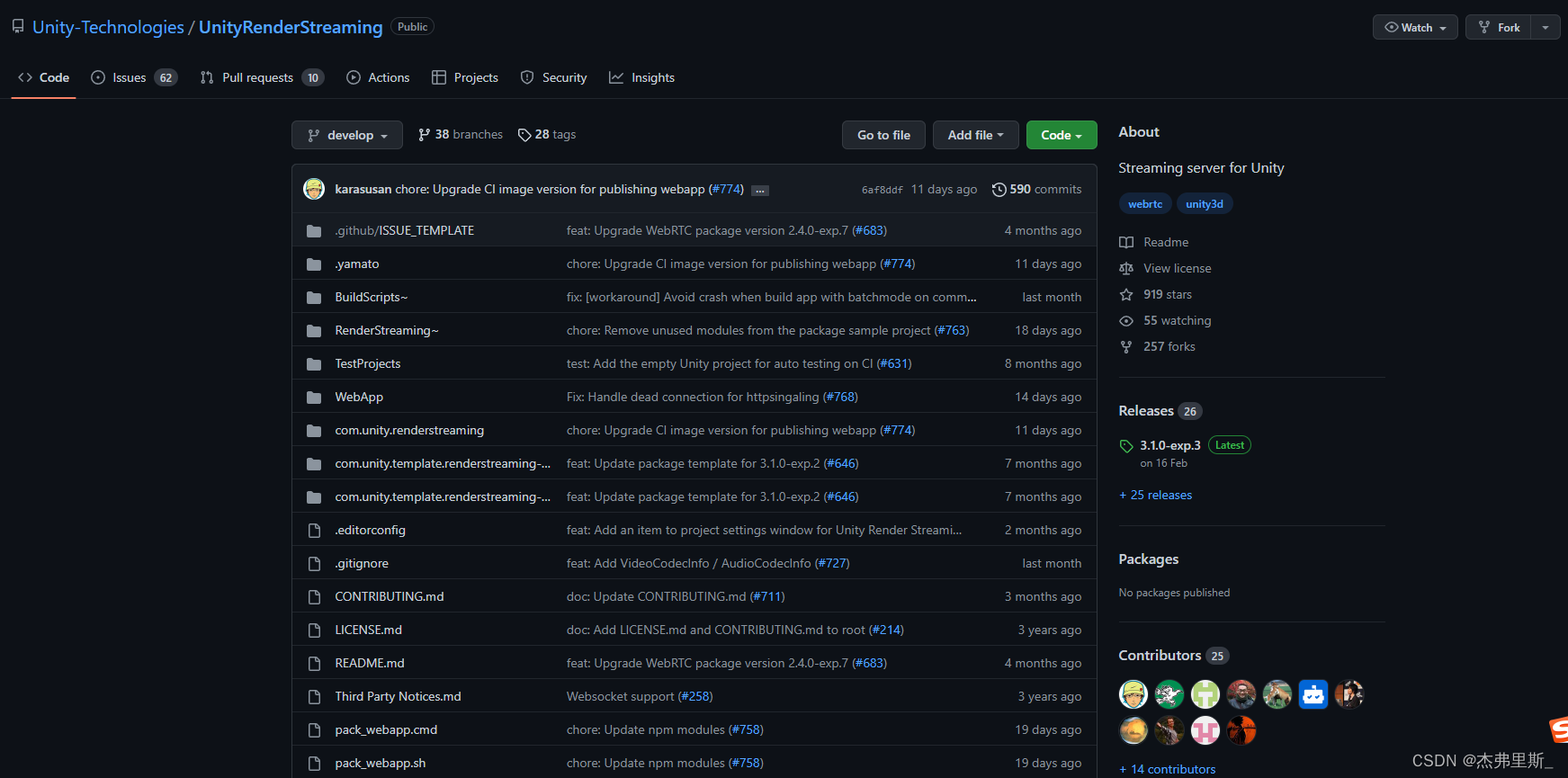The image size is (1568, 778).
Task: Open pull request #214 link in LICENSE.md row
Action: coord(886,630)
